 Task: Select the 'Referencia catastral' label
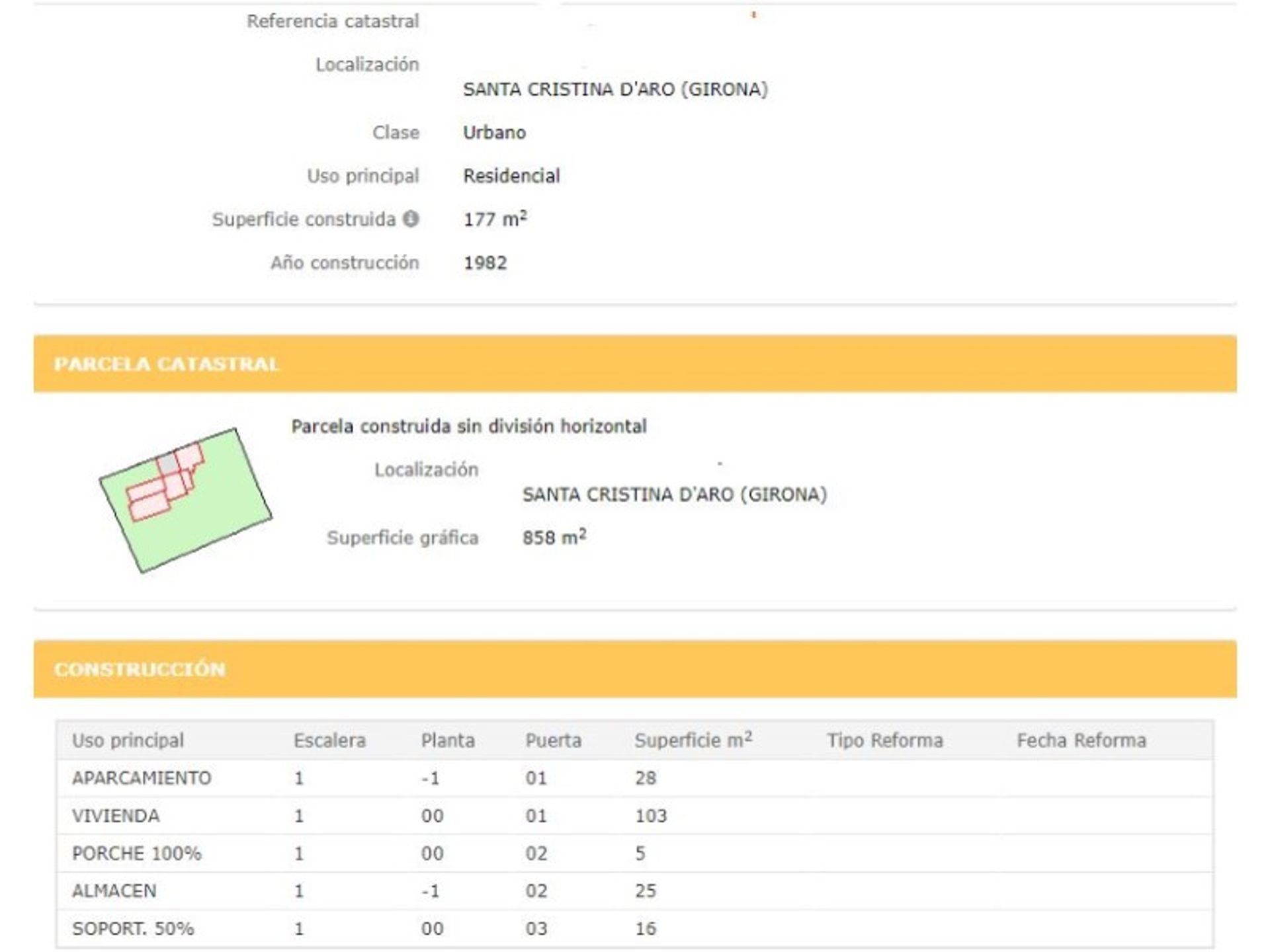point(333,21)
